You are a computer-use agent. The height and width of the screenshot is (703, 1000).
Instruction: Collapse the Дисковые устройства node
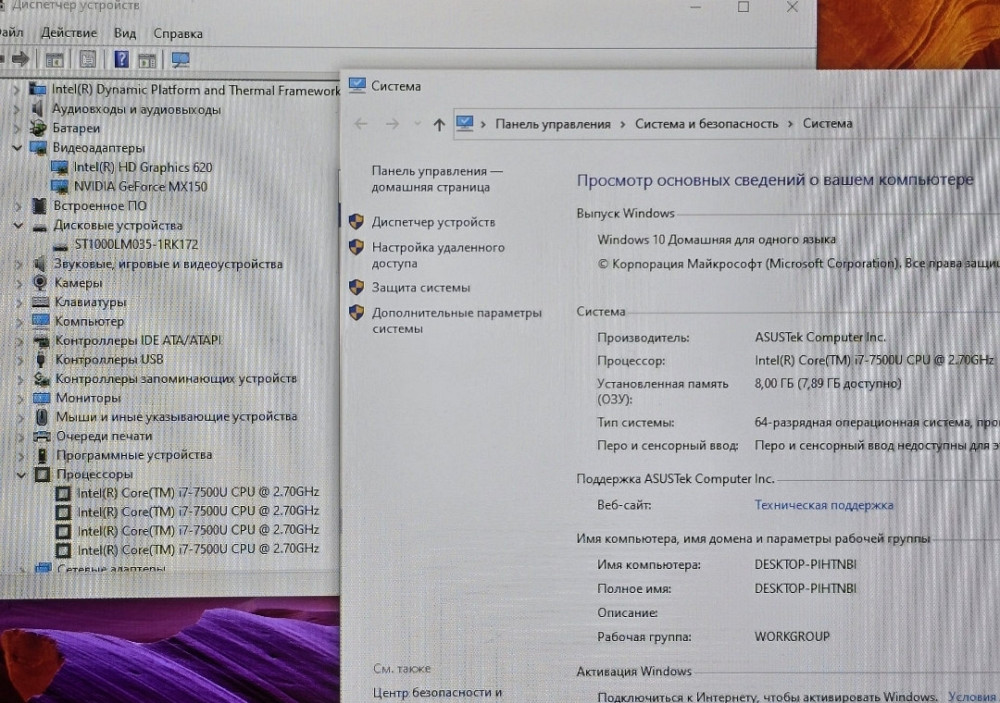[18, 225]
